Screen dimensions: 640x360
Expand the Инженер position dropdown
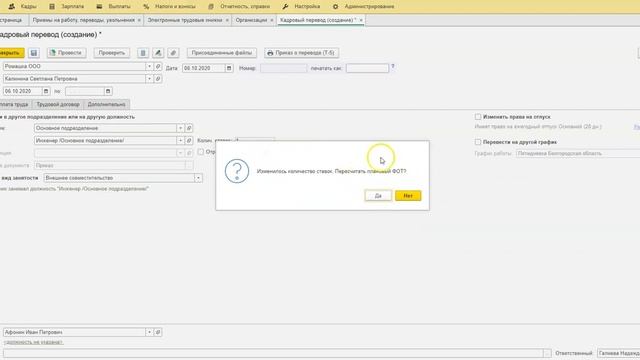(180, 140)
